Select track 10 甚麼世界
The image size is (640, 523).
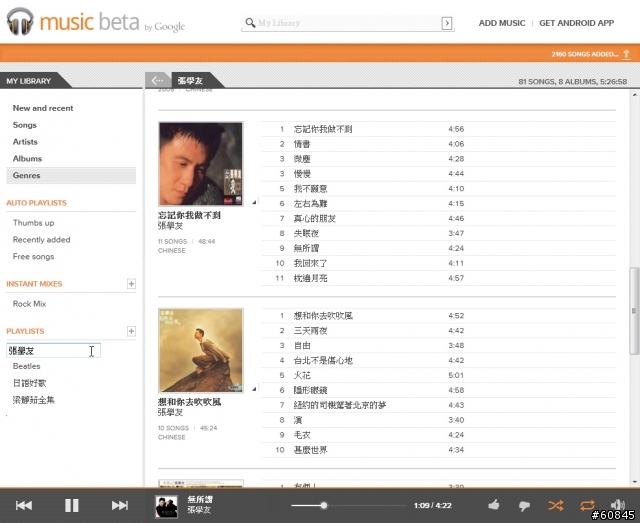[438, 450]
